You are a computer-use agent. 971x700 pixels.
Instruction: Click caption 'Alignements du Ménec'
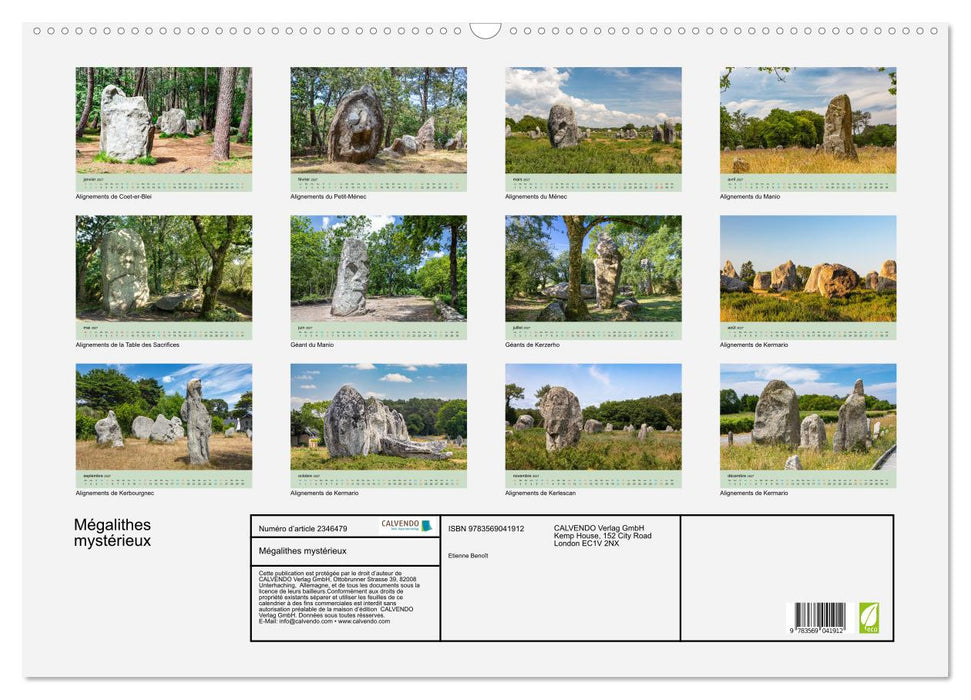(536, 196)
